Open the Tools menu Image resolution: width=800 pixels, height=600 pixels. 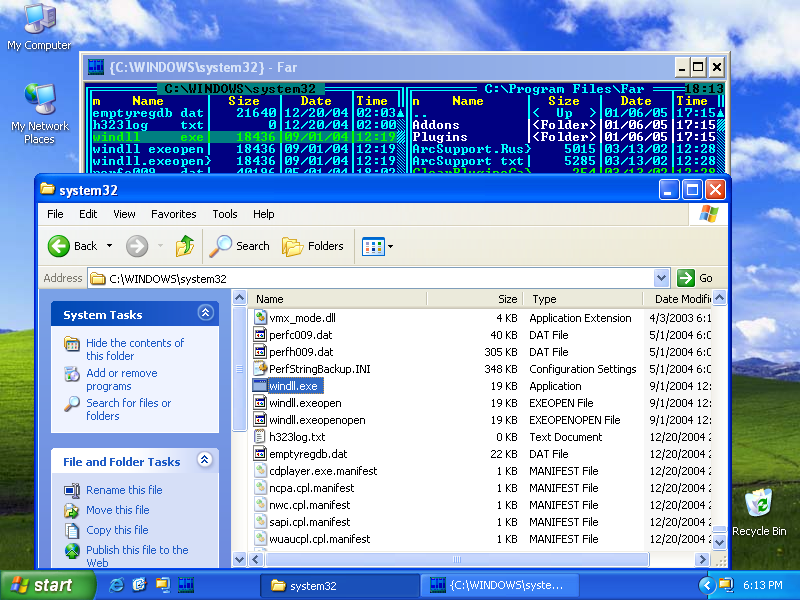coord(224,214)
